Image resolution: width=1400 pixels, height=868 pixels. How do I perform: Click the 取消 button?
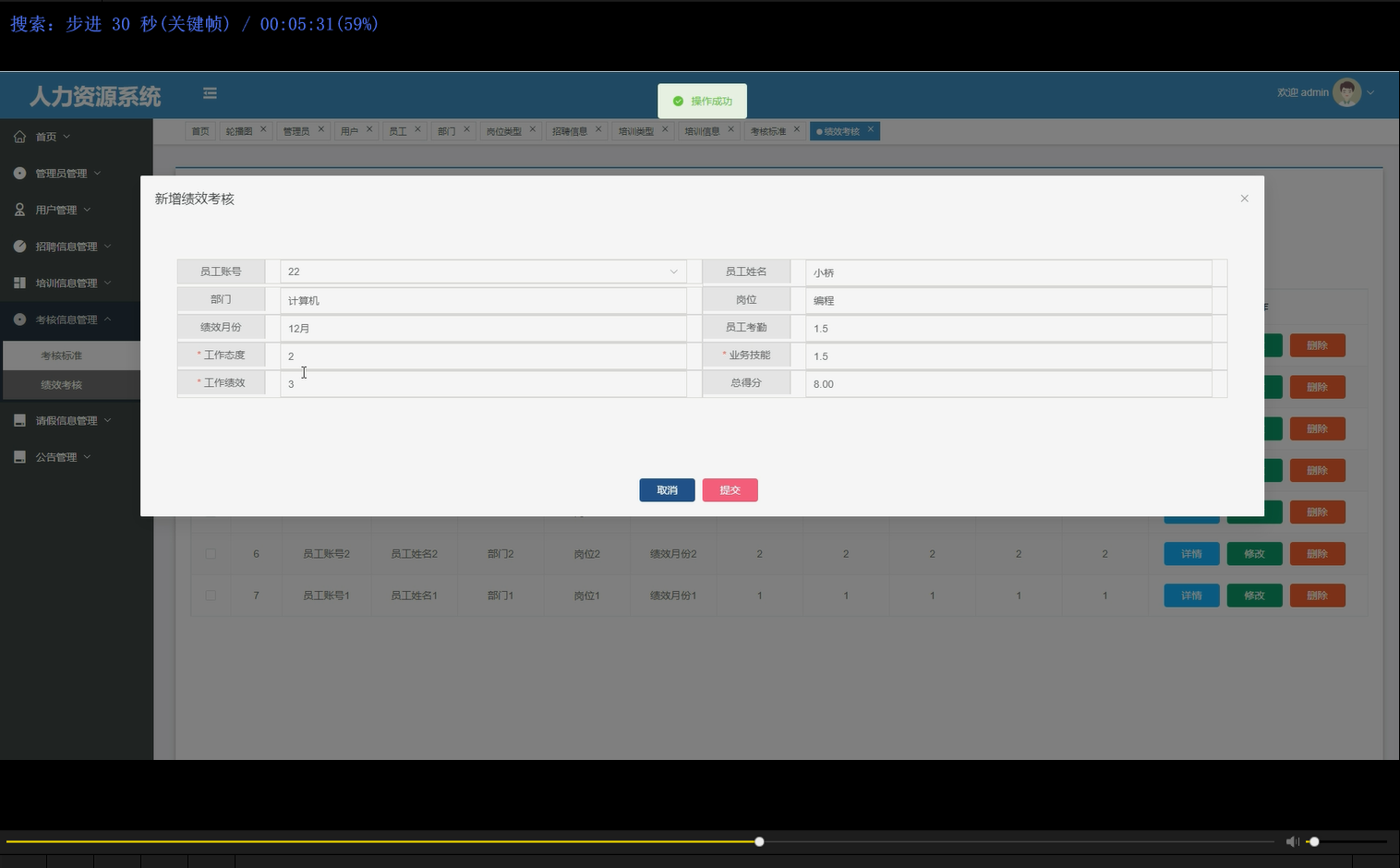667,490
